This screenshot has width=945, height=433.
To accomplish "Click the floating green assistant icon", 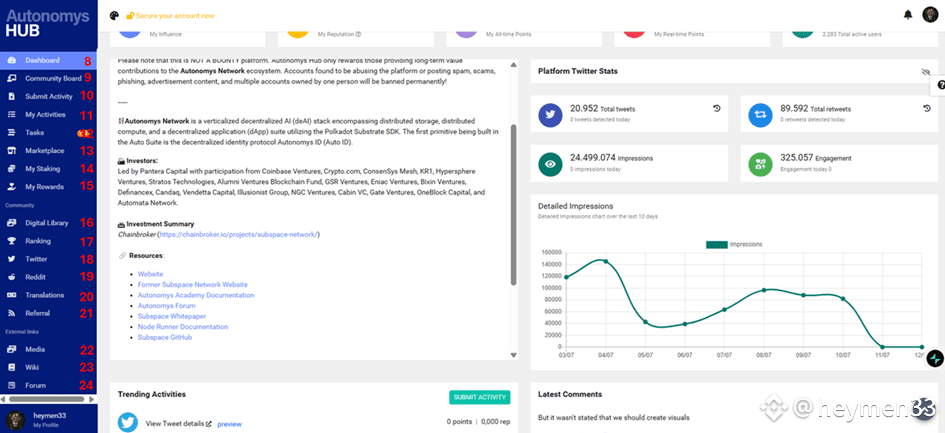I will (x=935, y=358).
